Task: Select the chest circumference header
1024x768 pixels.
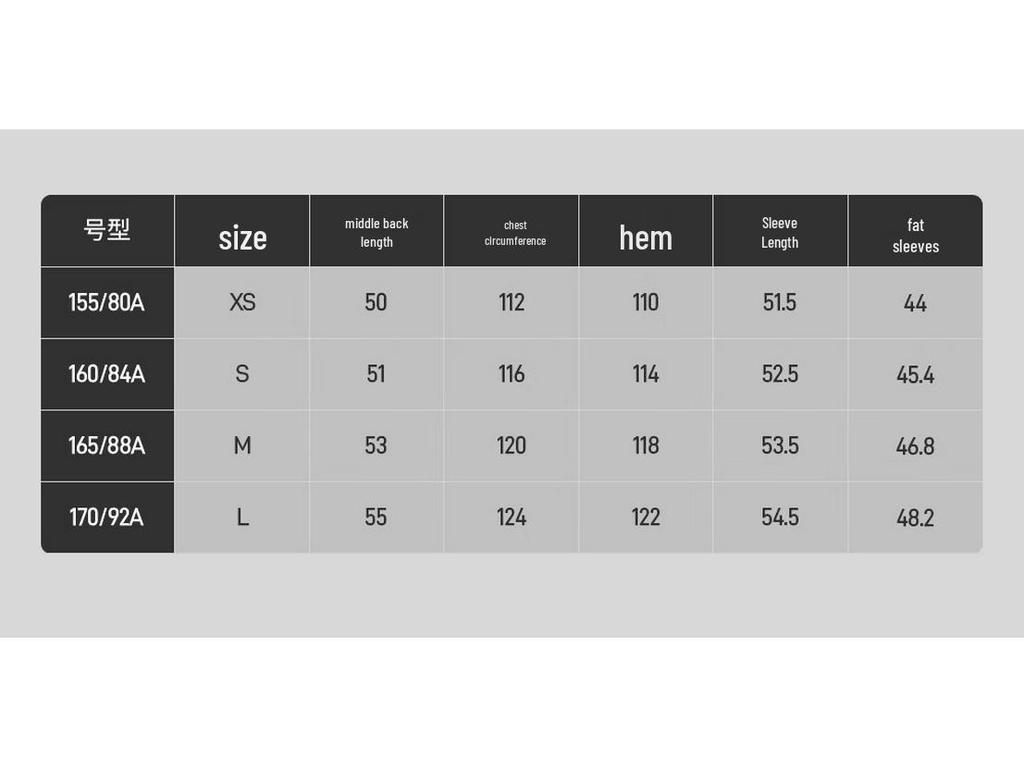Action: pyautogui.click(x=511, y=230)
